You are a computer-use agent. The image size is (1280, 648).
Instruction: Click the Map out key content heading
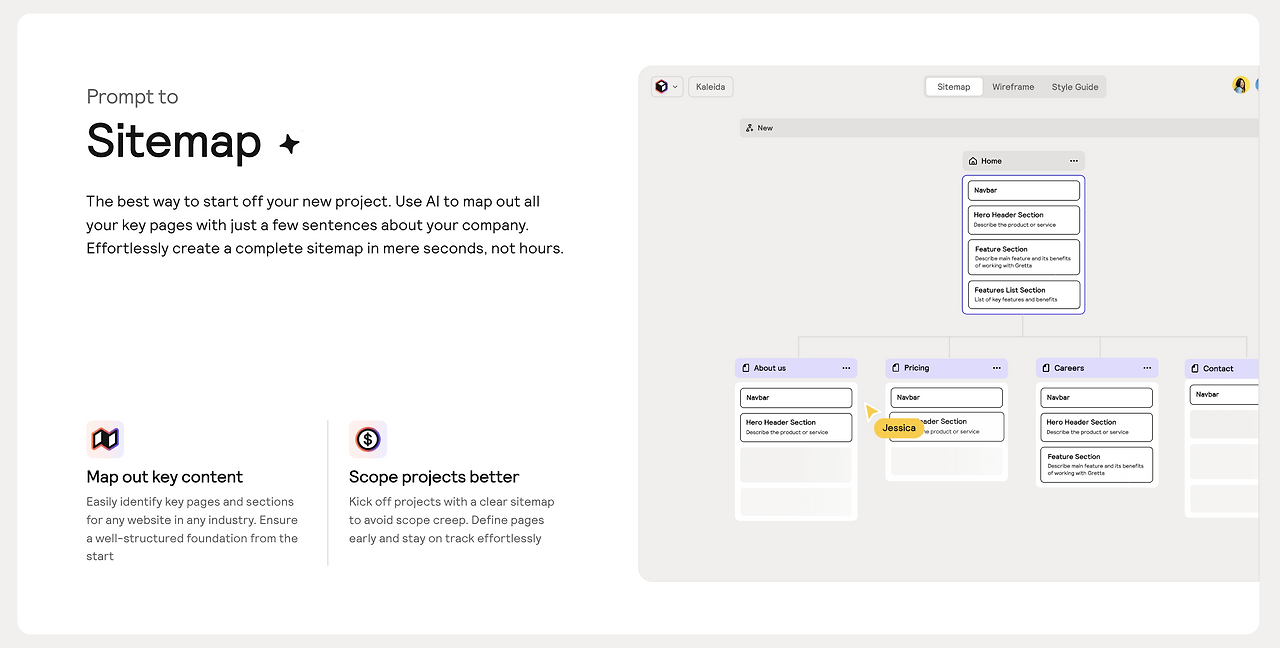pyautogui.click(x=165, y=477)
